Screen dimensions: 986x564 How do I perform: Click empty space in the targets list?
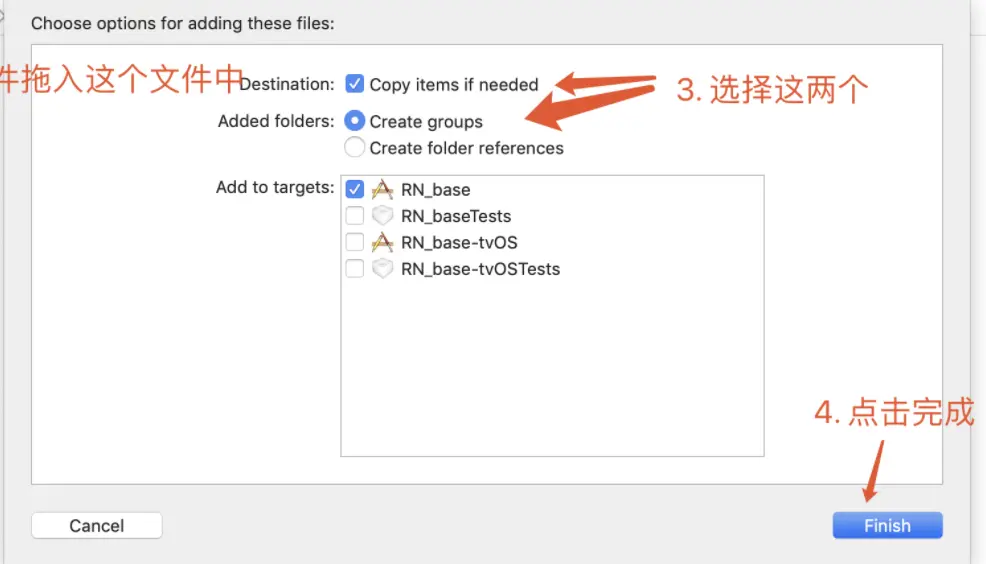coord(552,370)
